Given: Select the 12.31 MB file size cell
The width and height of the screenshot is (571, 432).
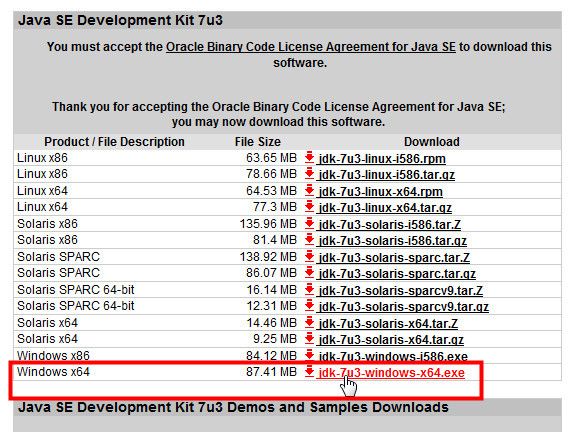Looking at the screenshot, I should [271, 306].
